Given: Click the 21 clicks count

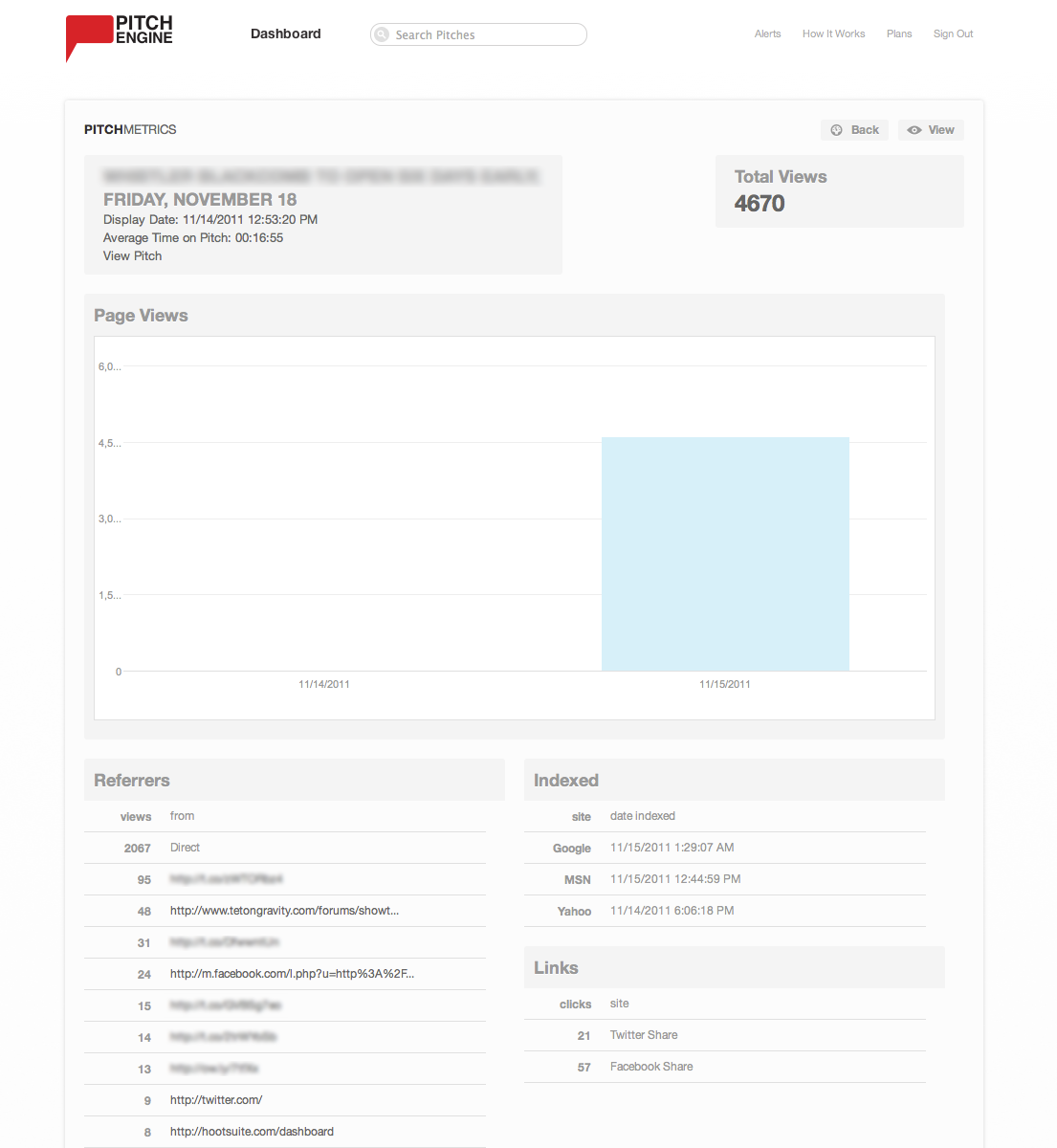Looking at the screenshot, I should coord(584,1036).
